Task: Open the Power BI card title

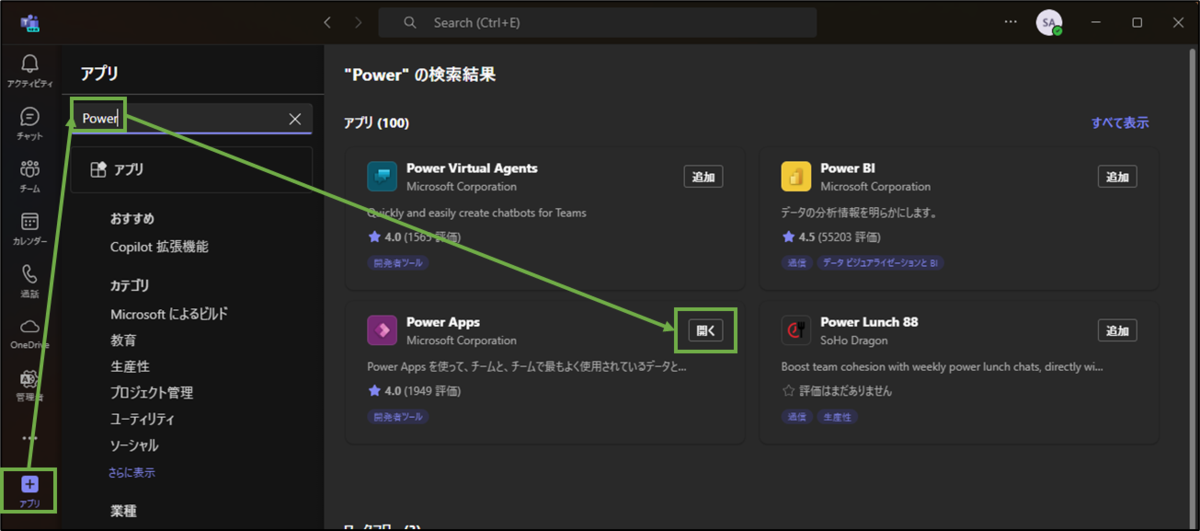Action: coord(848,168)
